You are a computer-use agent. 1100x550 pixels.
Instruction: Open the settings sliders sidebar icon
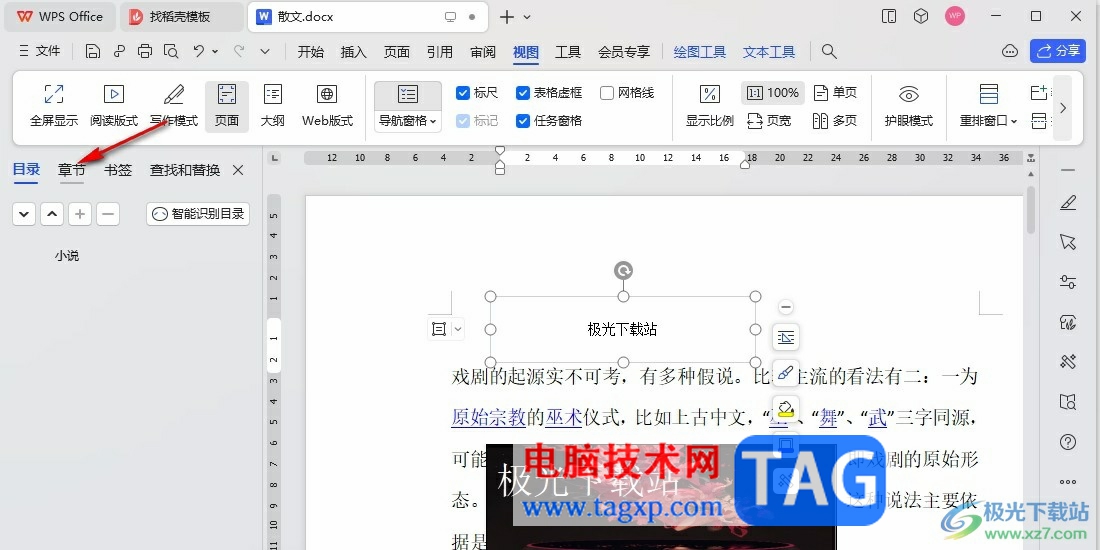click(1068, 282)
